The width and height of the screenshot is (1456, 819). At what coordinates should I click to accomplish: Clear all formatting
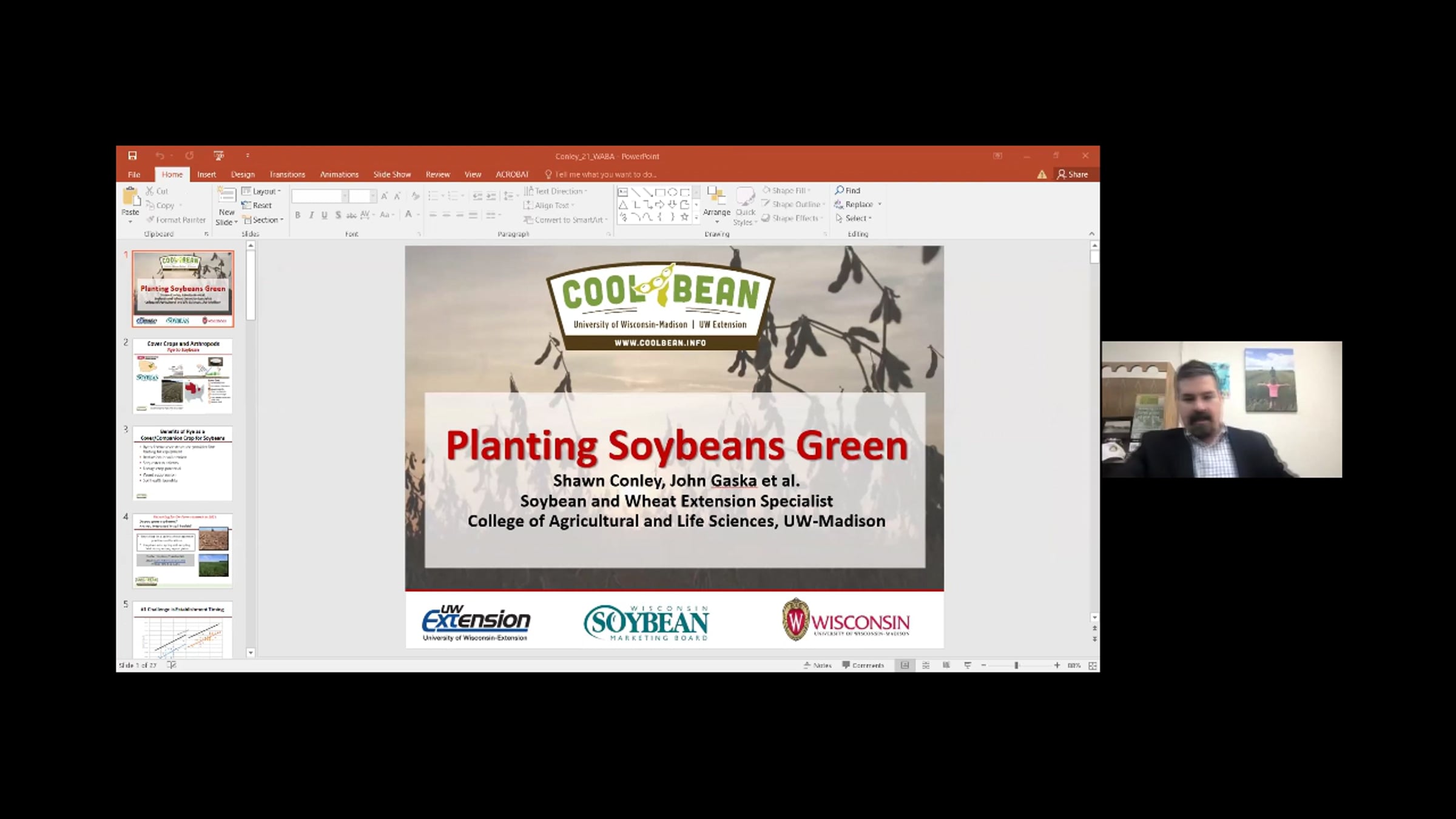coord(415,196)
